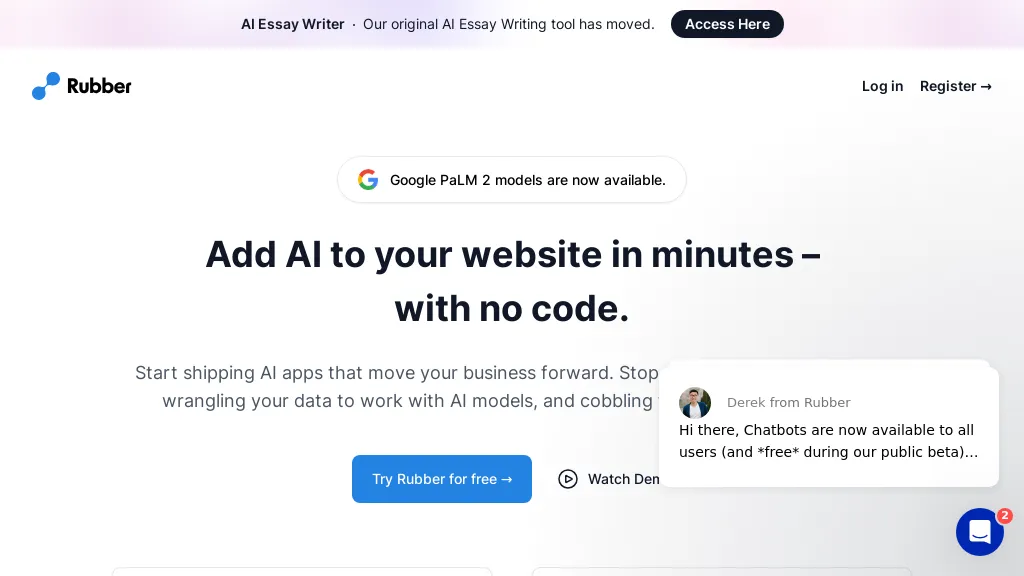Go to the Register page
1024x576 pixels.
click(x=955, y=86)
